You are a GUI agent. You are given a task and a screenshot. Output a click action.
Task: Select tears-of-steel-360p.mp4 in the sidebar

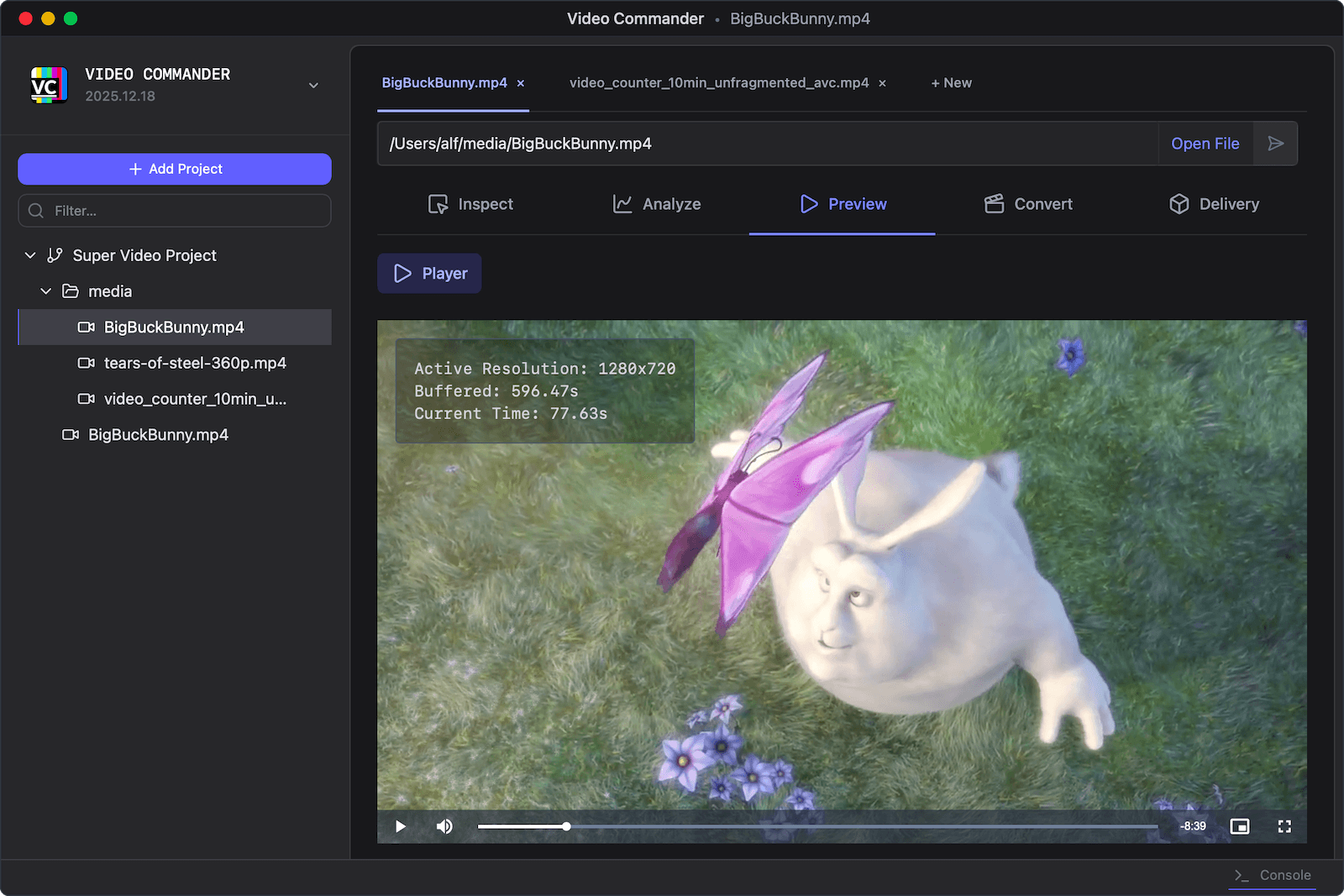click(195, 363)
